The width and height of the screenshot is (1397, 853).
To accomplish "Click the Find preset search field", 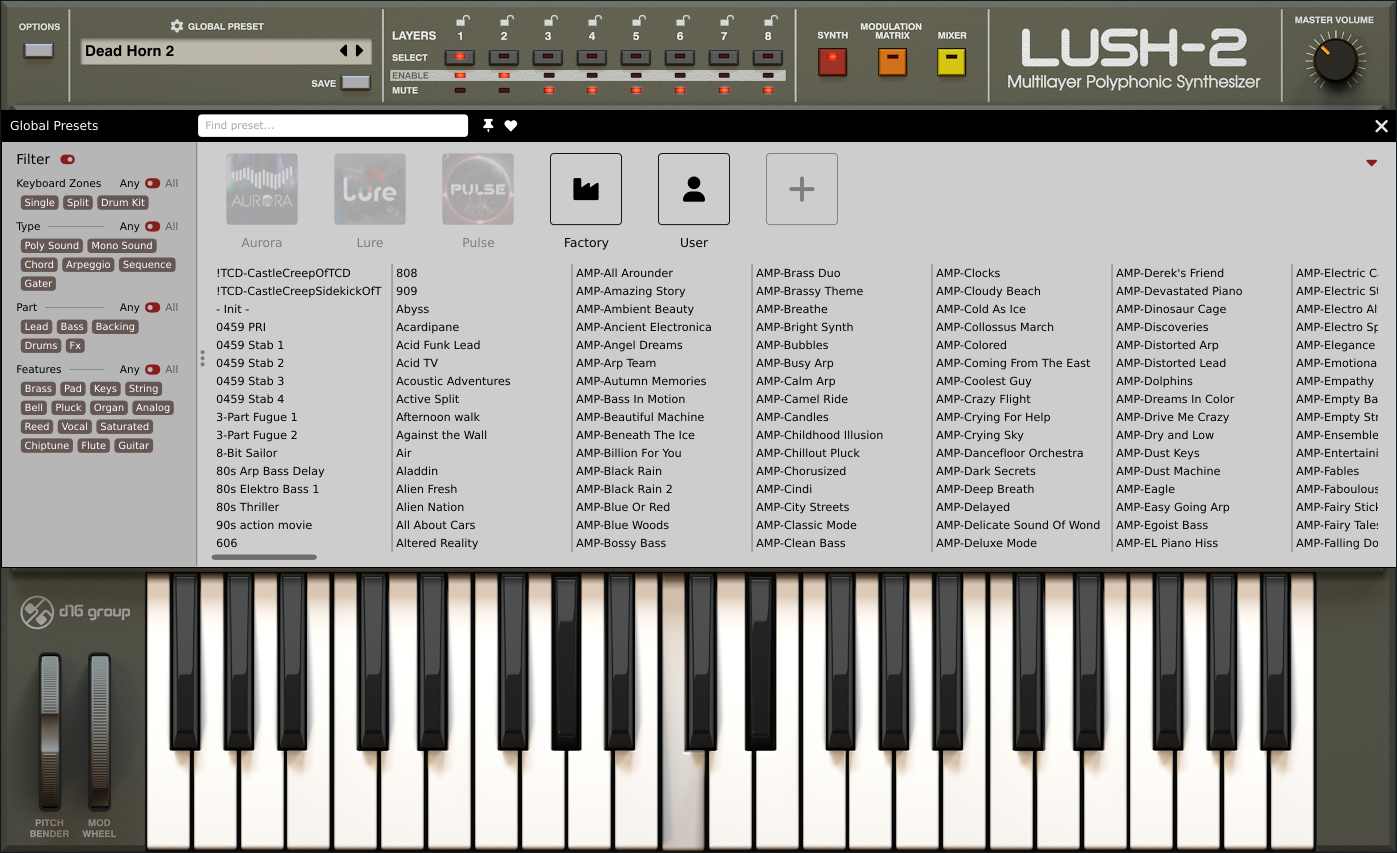I will tap(333, 125).
